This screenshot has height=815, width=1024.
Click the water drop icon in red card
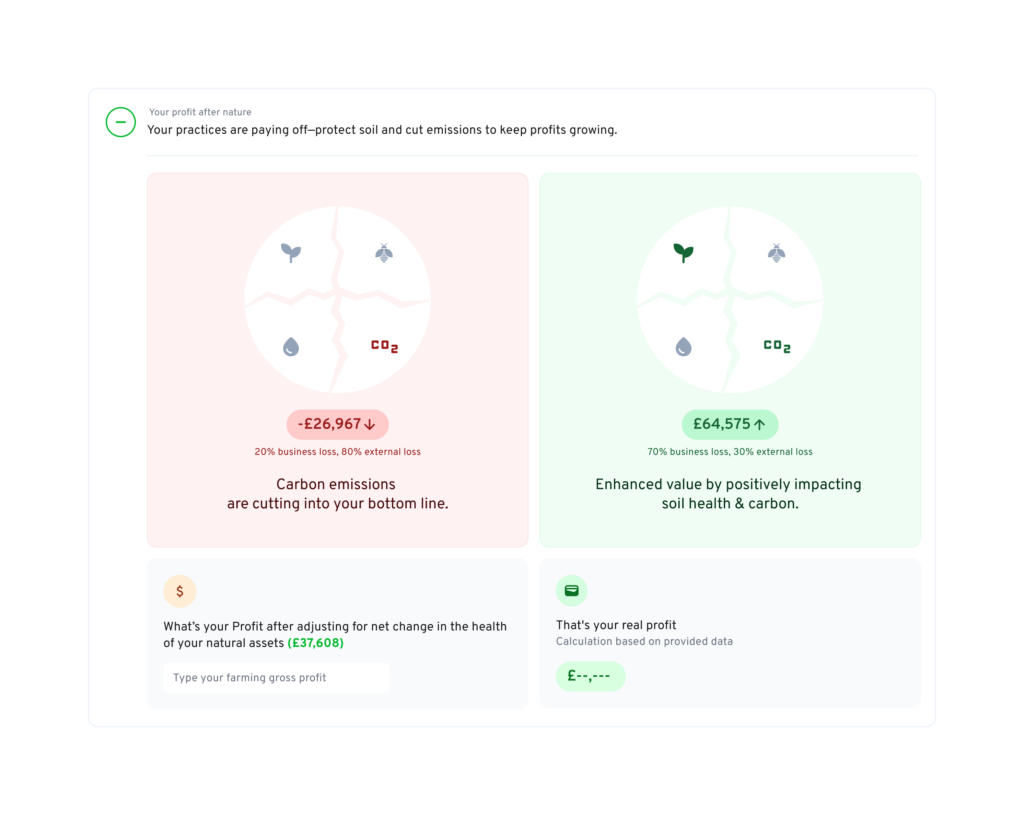point(291,346)
